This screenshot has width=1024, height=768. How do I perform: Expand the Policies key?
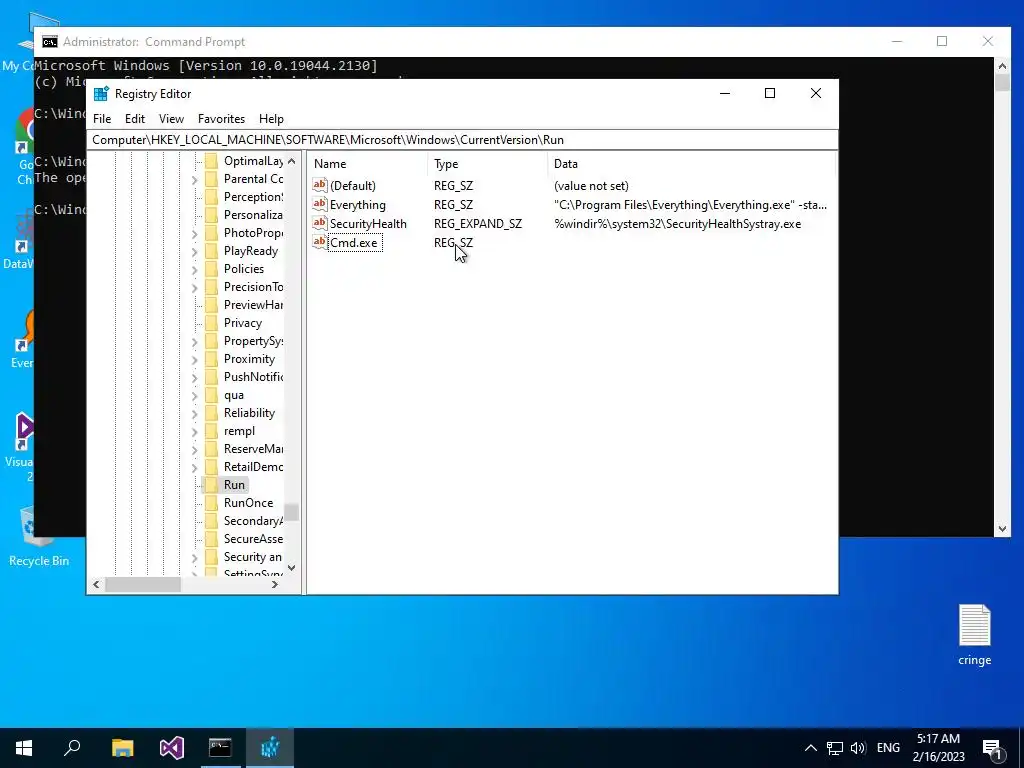tap(195, 270)
